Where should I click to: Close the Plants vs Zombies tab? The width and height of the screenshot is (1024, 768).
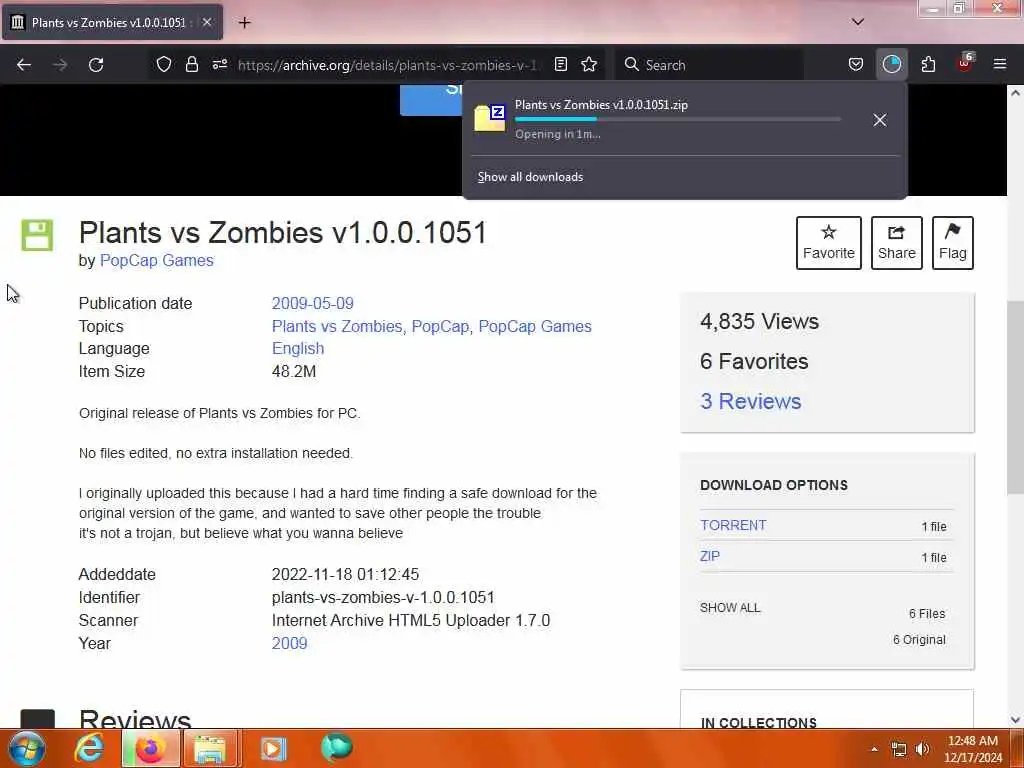pos(206,22)
